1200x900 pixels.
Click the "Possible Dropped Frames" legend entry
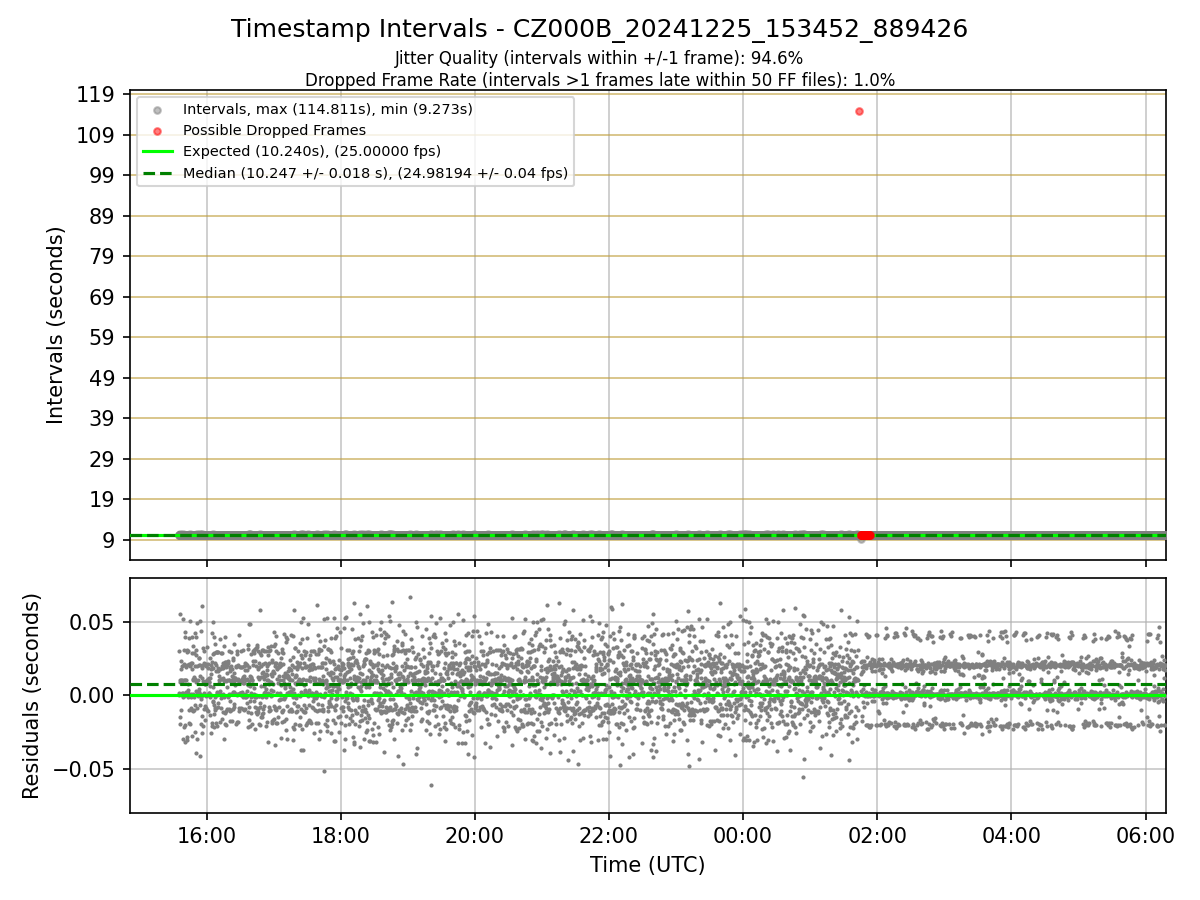(x=274, y=130)
